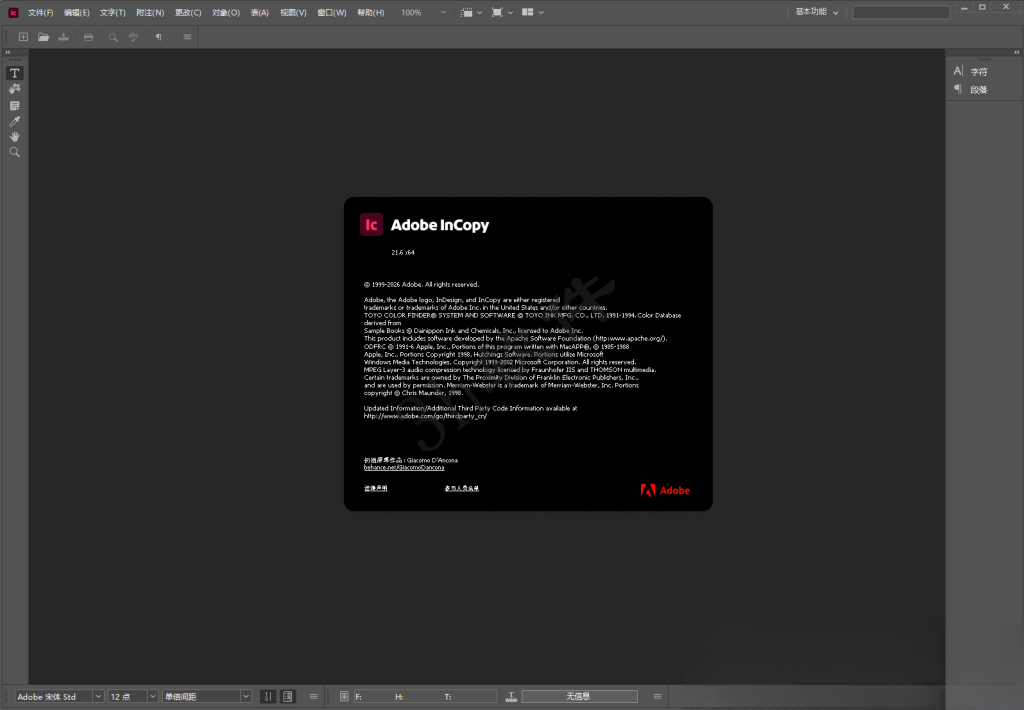Open the 段落 paragraph panel
Screen dimensions: 1024x710
pyautogui.click(x=970, y=89)
